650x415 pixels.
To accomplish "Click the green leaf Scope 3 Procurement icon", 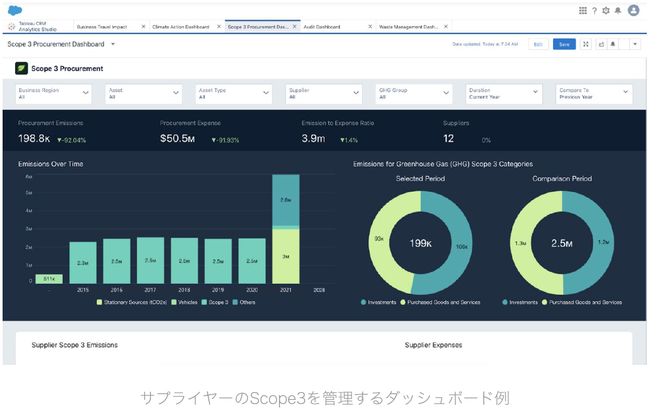I will [x=21, y=68].
